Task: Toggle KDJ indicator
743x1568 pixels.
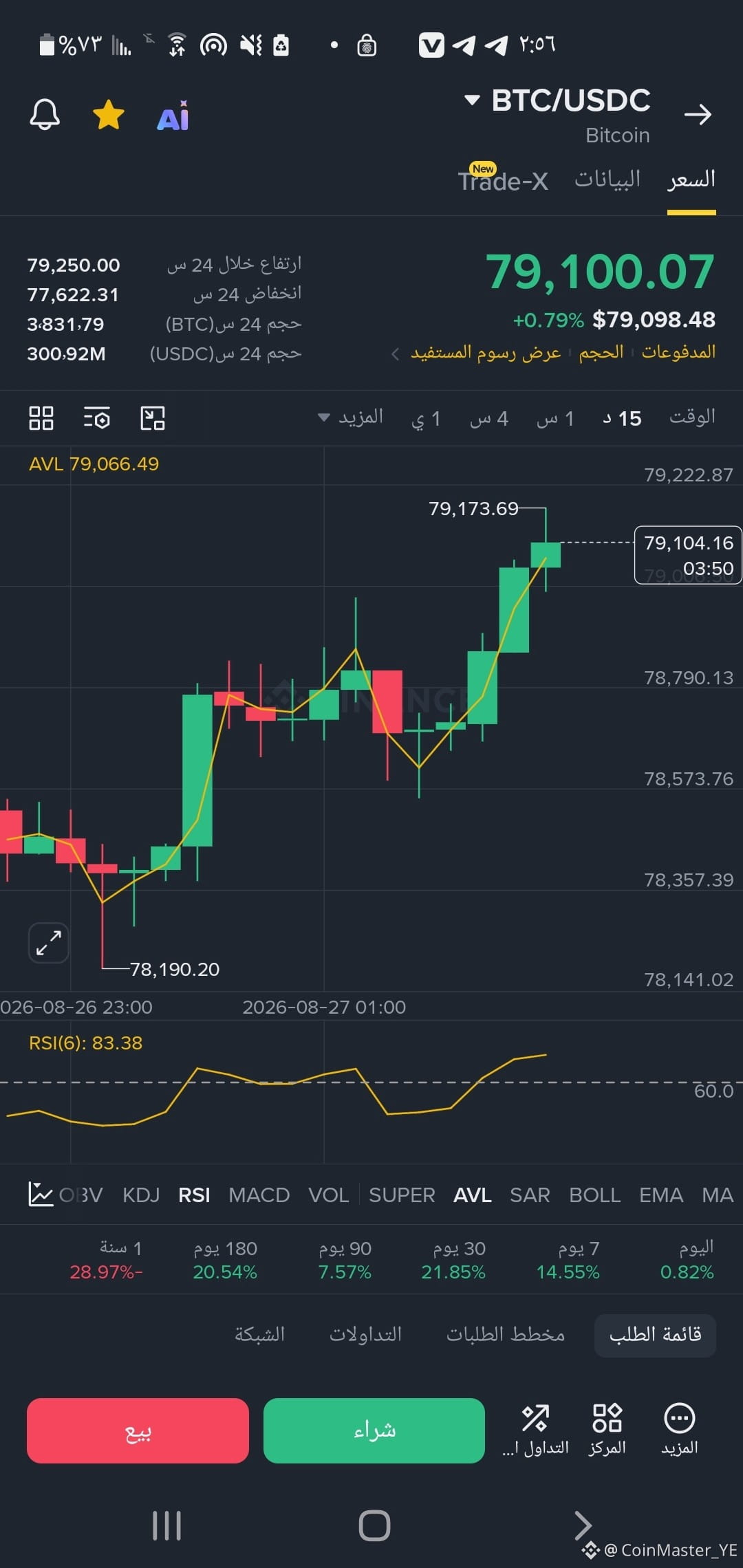Action: point(141,1195)
